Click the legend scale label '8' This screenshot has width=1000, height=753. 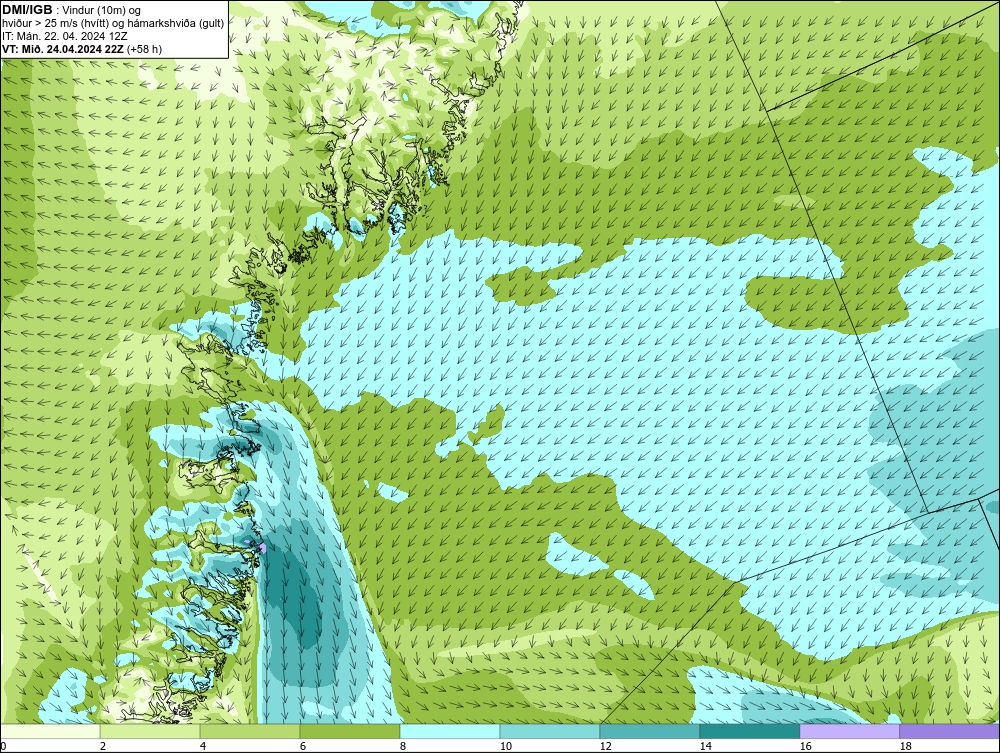[x=402, y=746]
